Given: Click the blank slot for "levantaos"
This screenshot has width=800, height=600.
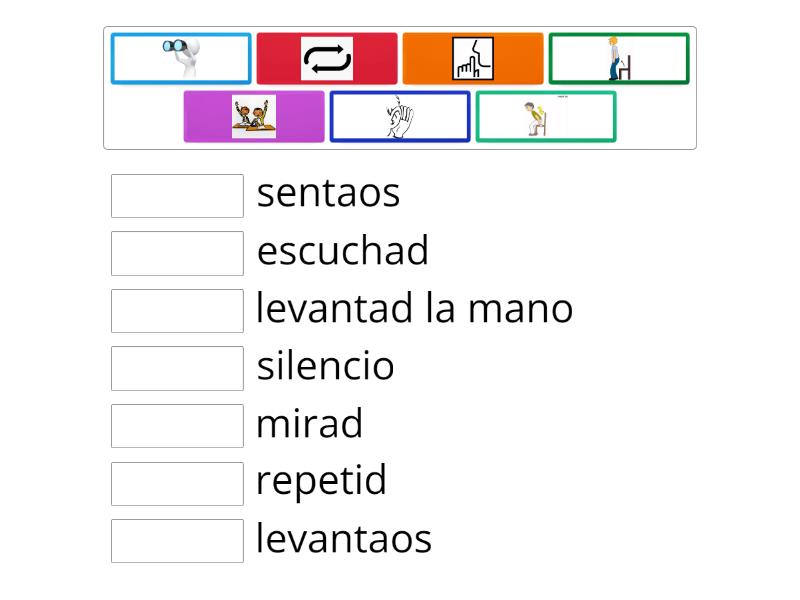Looking at the screenshot, I should pyautogui.click(x=177, y=540).
